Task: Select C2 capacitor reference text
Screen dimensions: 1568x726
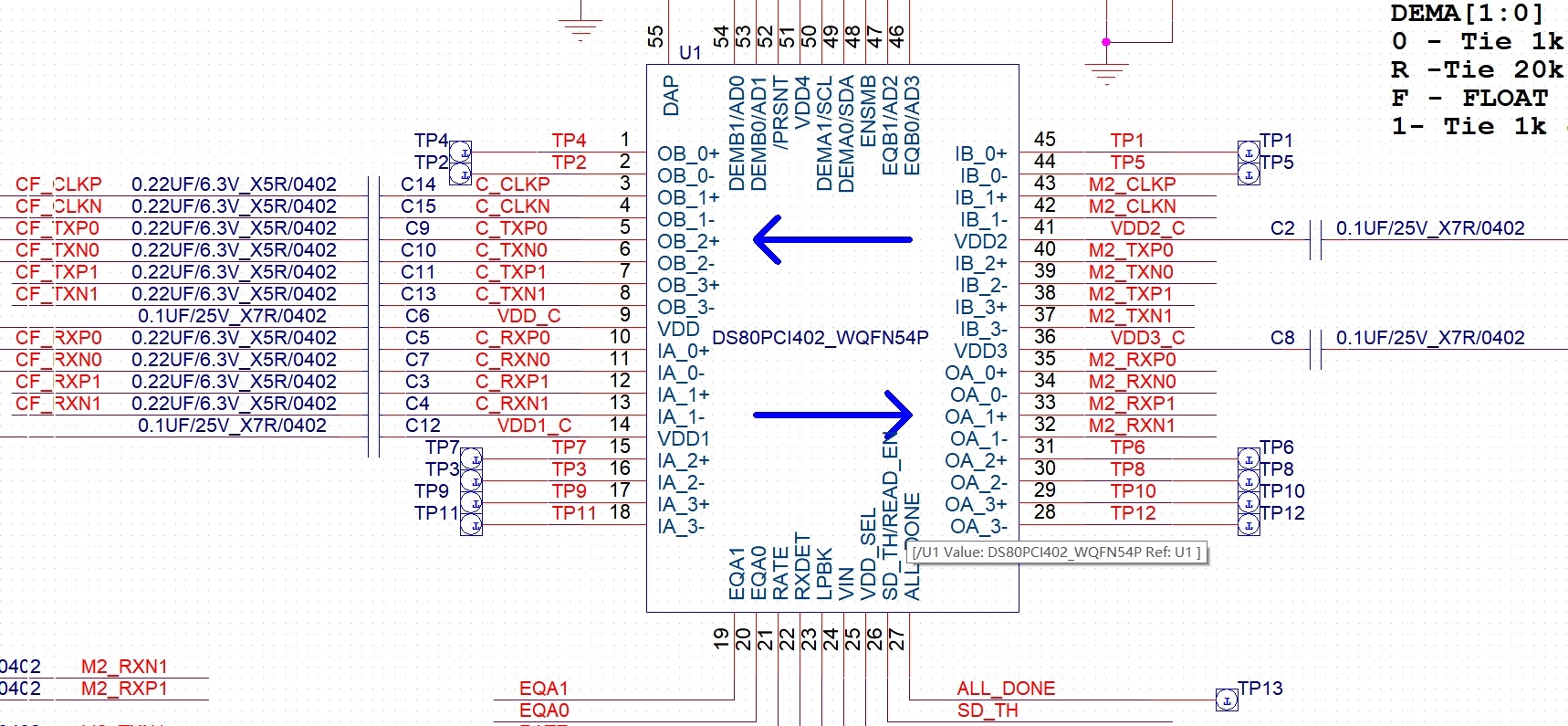Action: [1282, 228]
